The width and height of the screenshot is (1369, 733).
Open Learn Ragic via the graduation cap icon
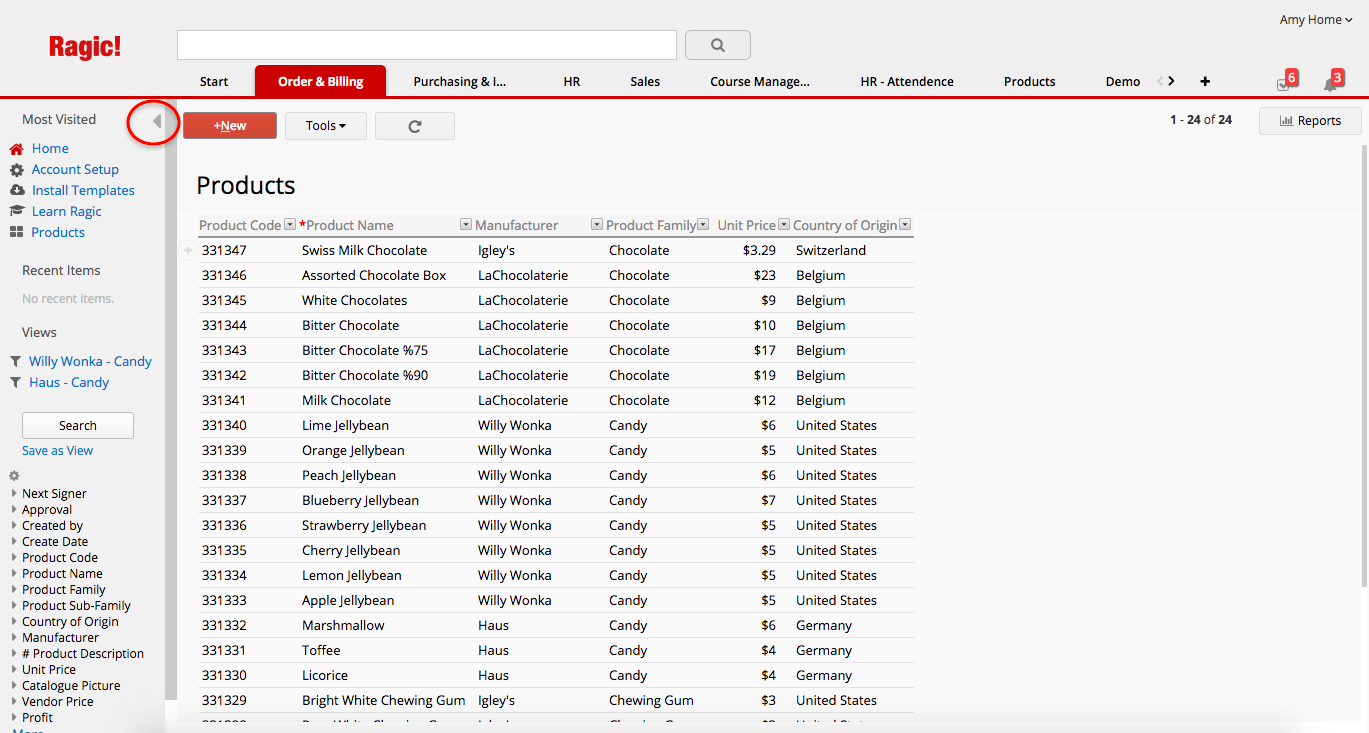pos(17,210)
